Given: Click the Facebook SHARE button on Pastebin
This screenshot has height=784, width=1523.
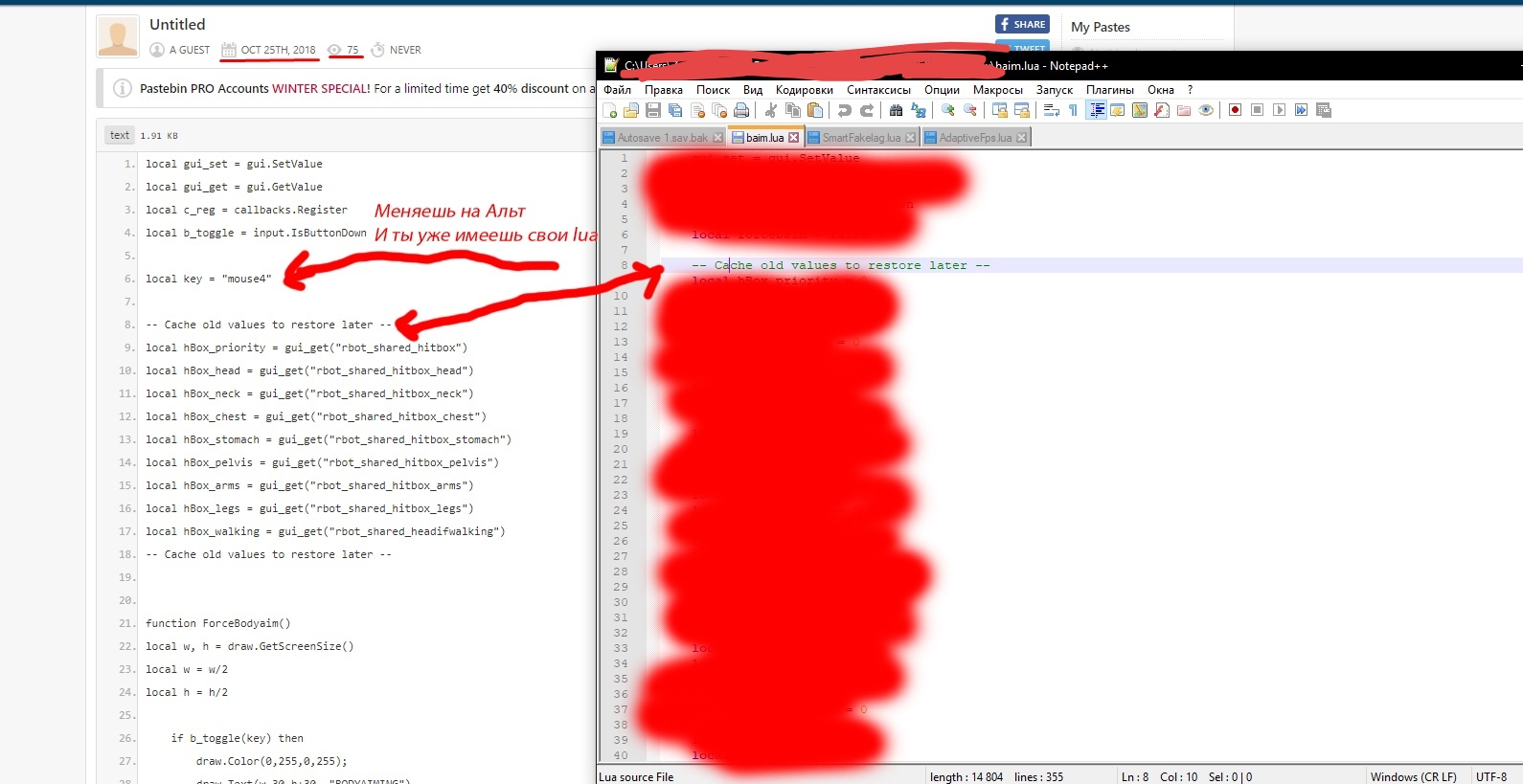Looking at the screenshot, I should [1022, 24].
